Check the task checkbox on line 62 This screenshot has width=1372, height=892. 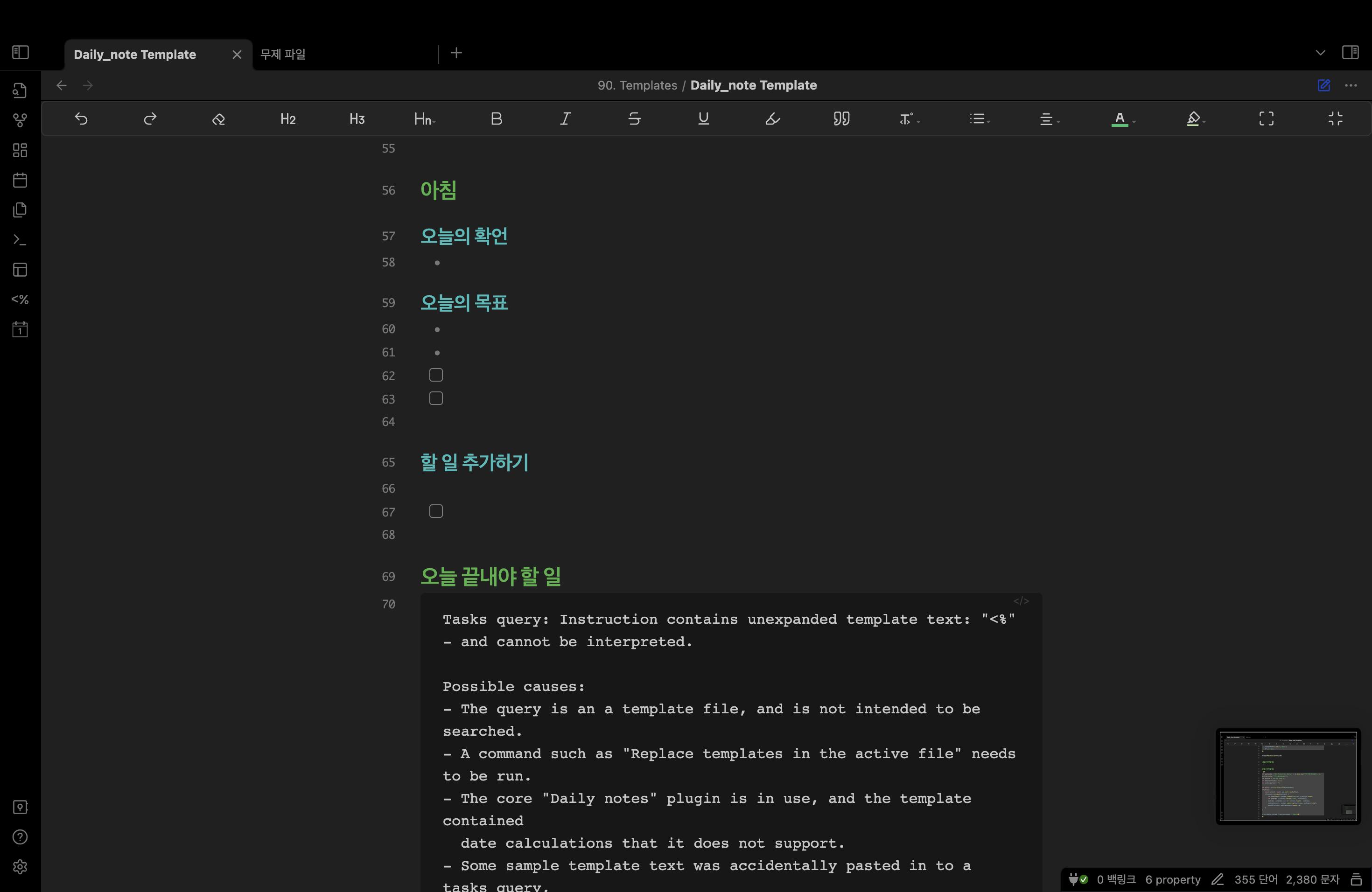tap(436, 375)
